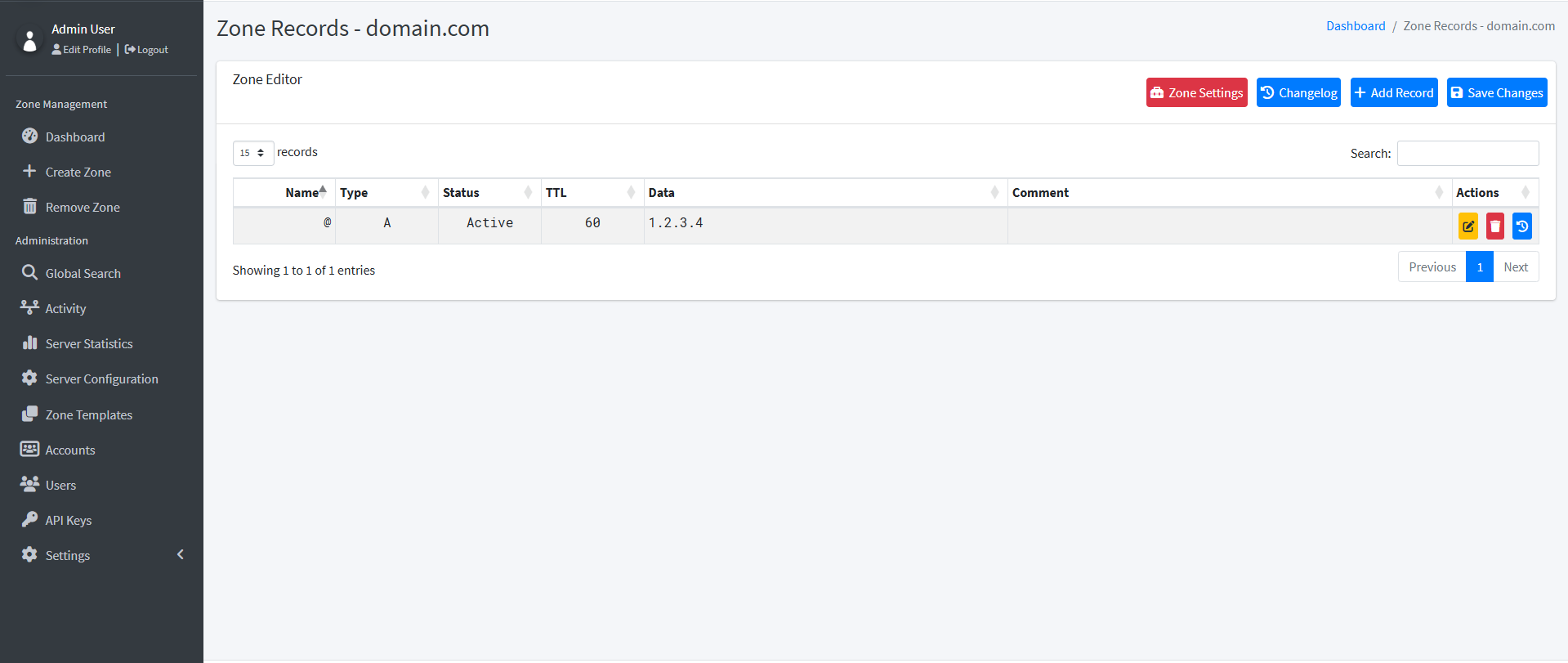1568x663 pixels.
Task: View Server Statistics page
Action: coord(89,344)
